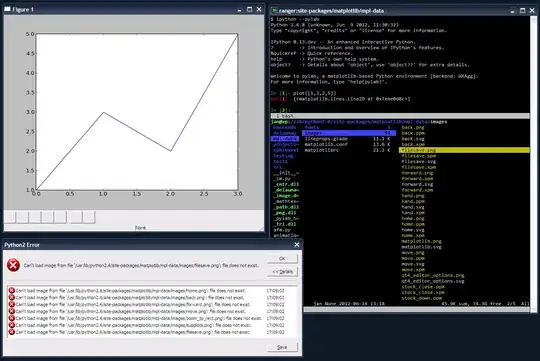This screenshot has width=540, height=361.
Task: Click Save button below the error list
Action: point(282,347)
